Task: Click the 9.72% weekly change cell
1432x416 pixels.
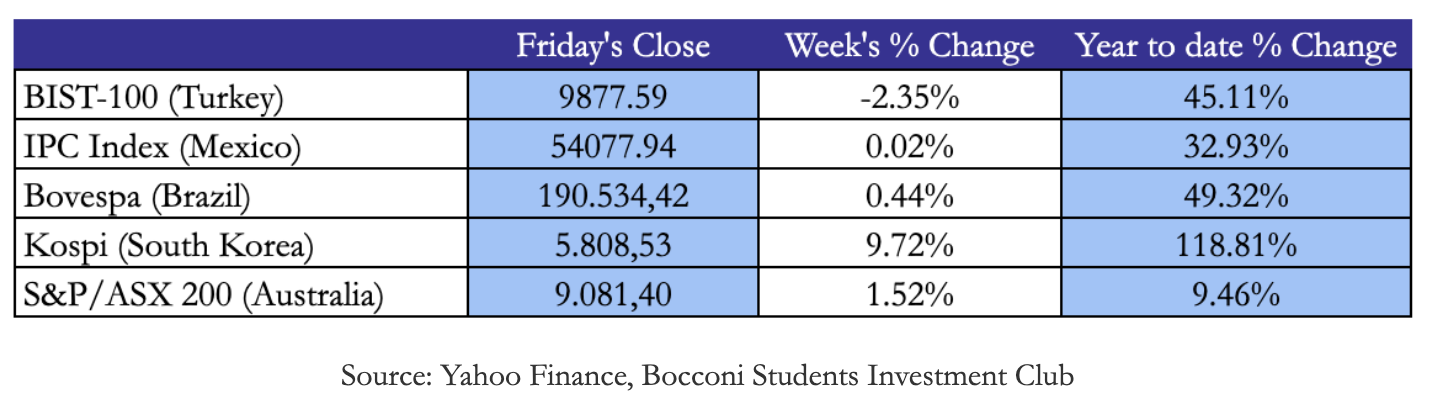Action: (908, 246)
